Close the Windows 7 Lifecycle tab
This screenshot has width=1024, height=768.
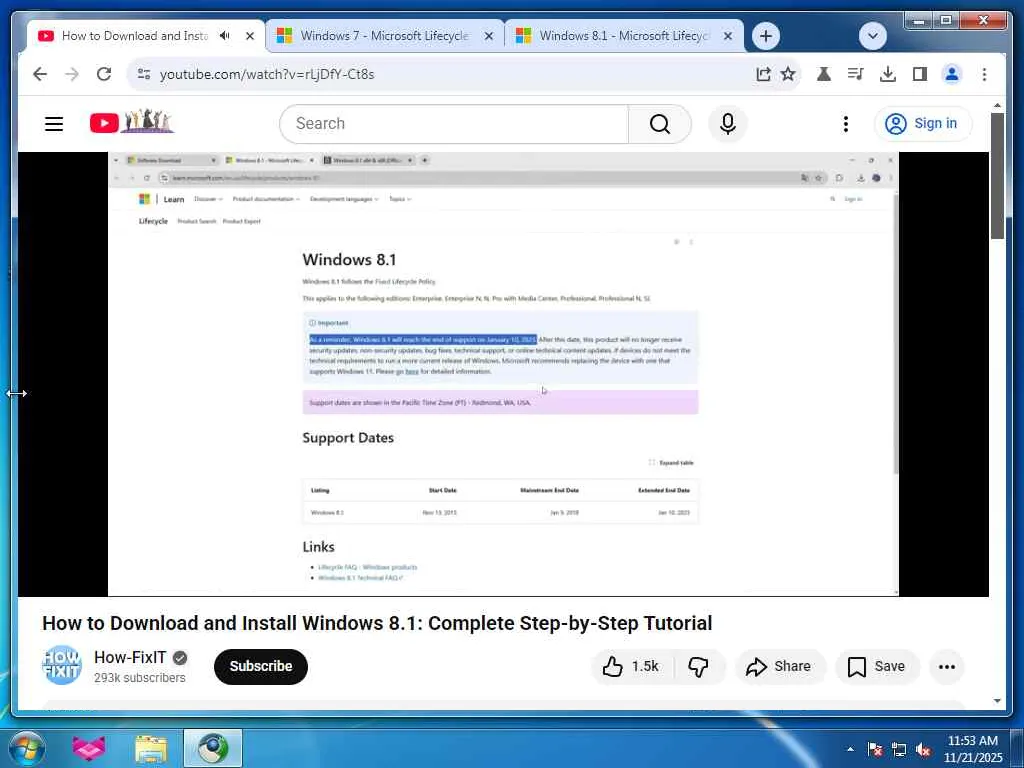[x=488, y=36]
